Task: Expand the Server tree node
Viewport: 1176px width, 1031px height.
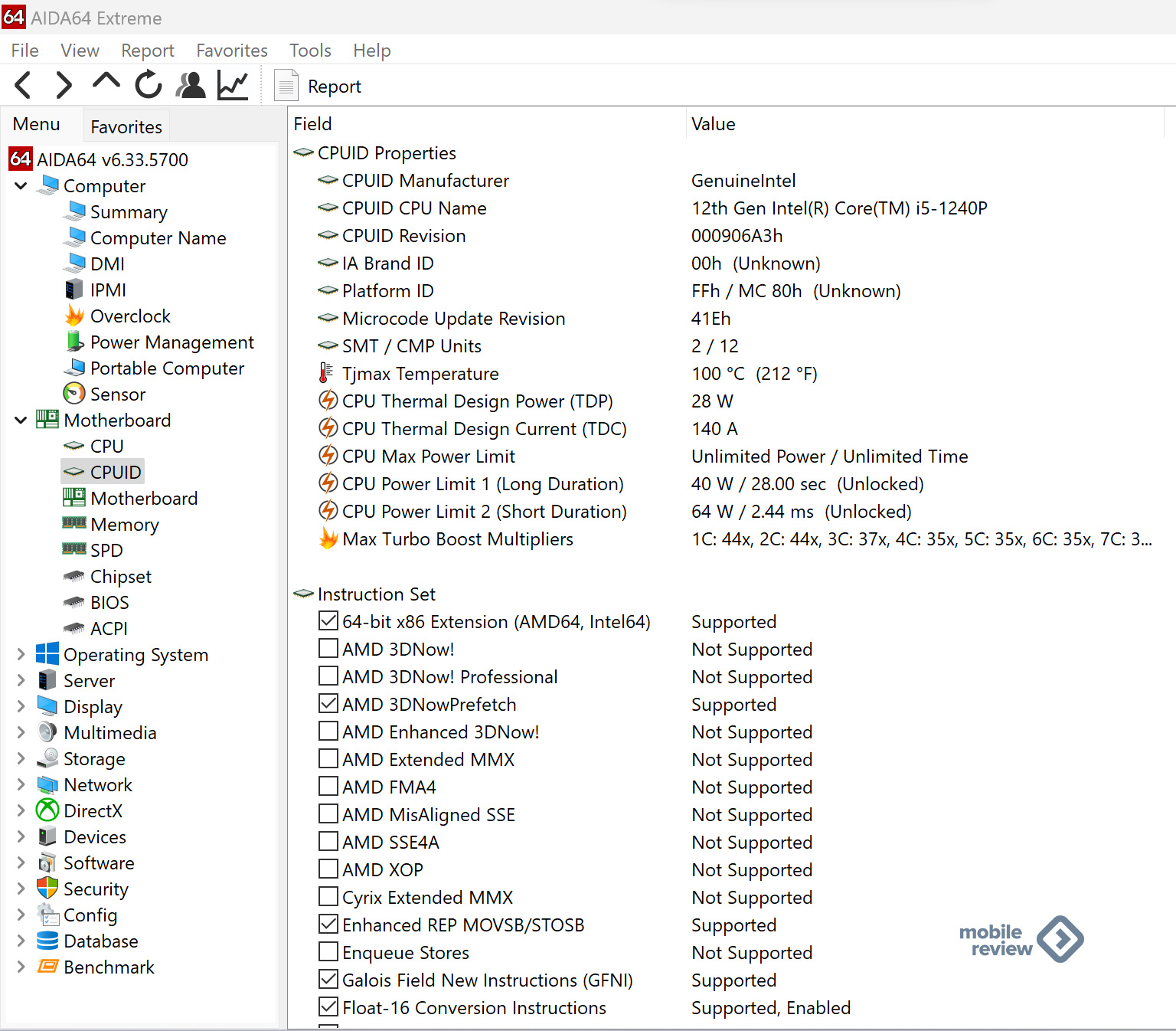Action: coord(21,680)
